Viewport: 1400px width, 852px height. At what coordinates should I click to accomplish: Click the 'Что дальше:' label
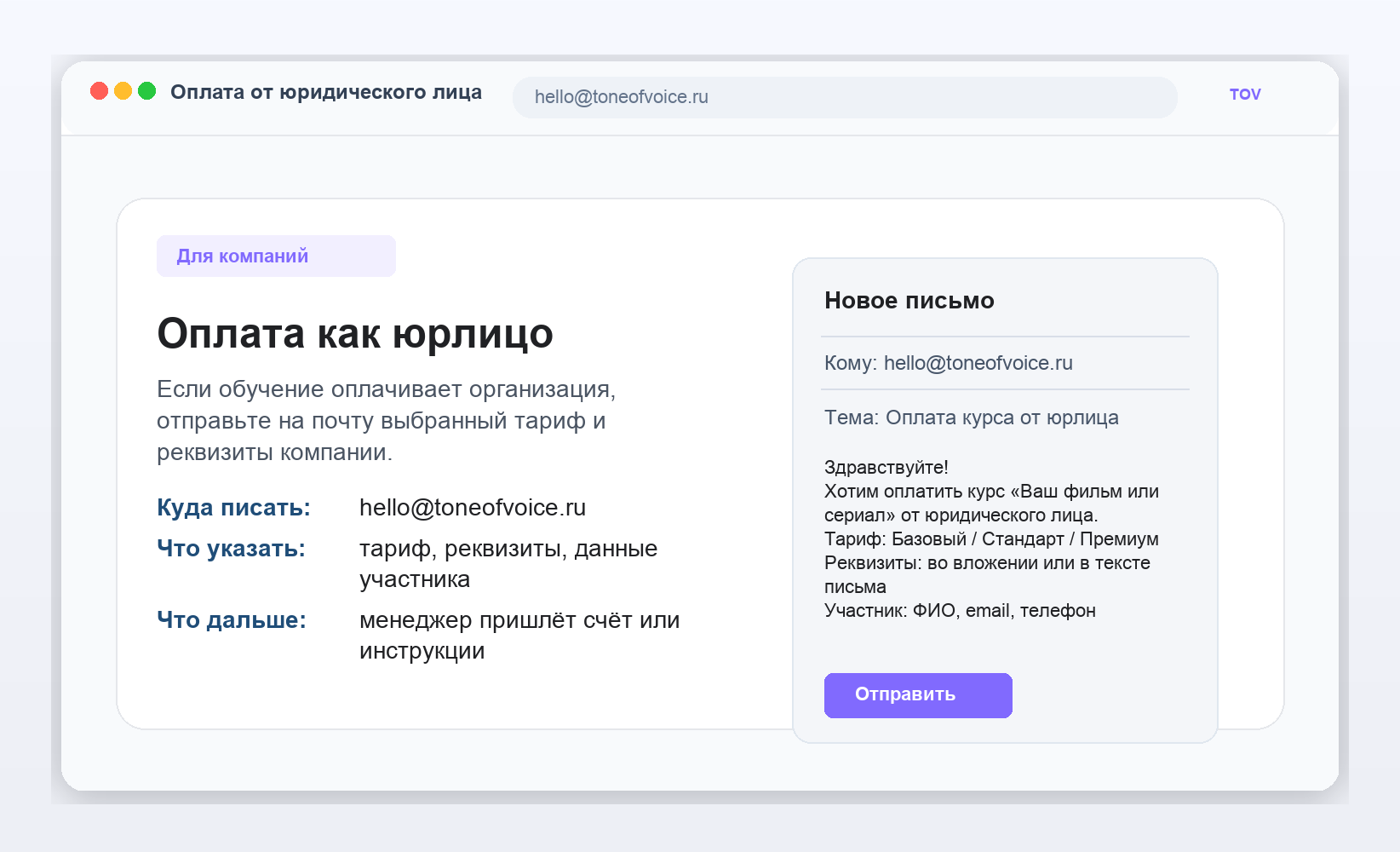pyautogui.click(x=232, y=620)
